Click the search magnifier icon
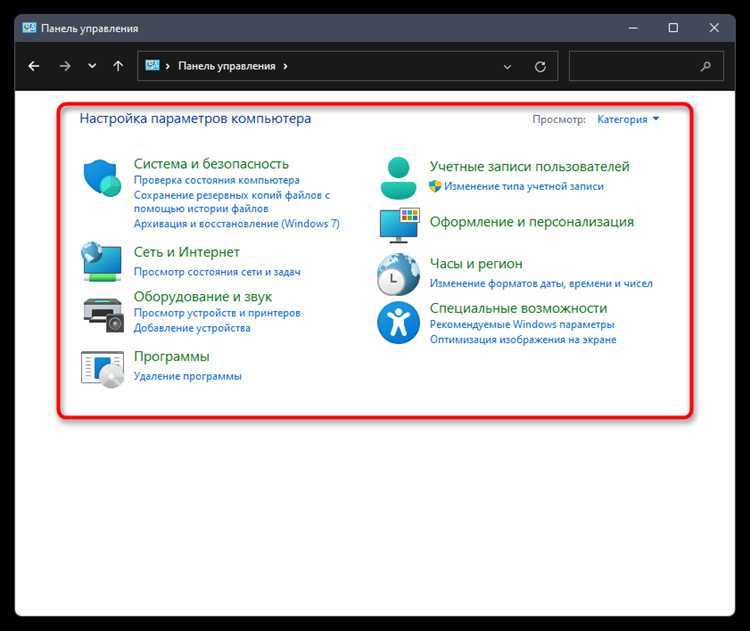750x631 pixels. [705, 66]
